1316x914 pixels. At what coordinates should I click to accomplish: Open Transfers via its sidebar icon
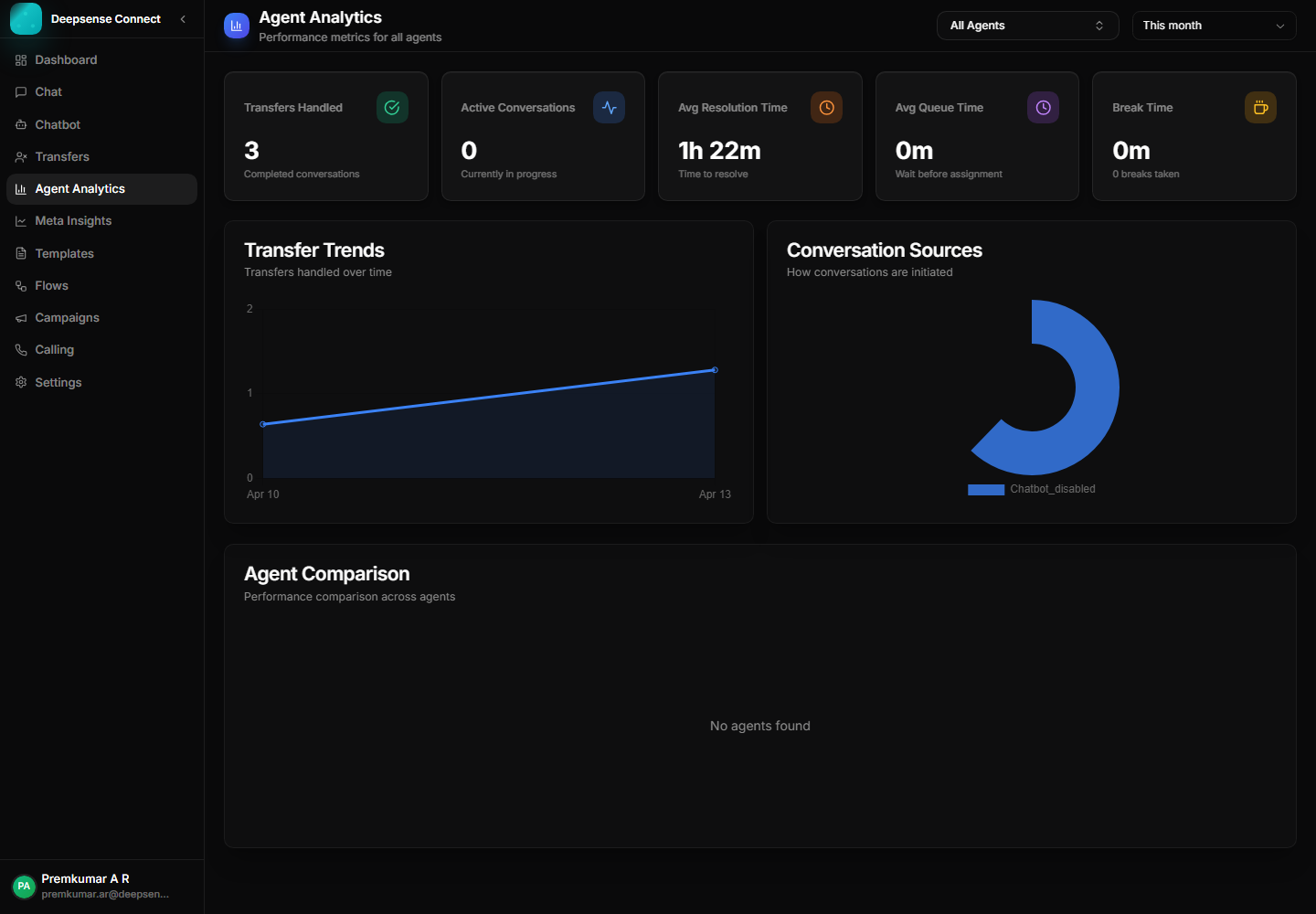[20, 156]
